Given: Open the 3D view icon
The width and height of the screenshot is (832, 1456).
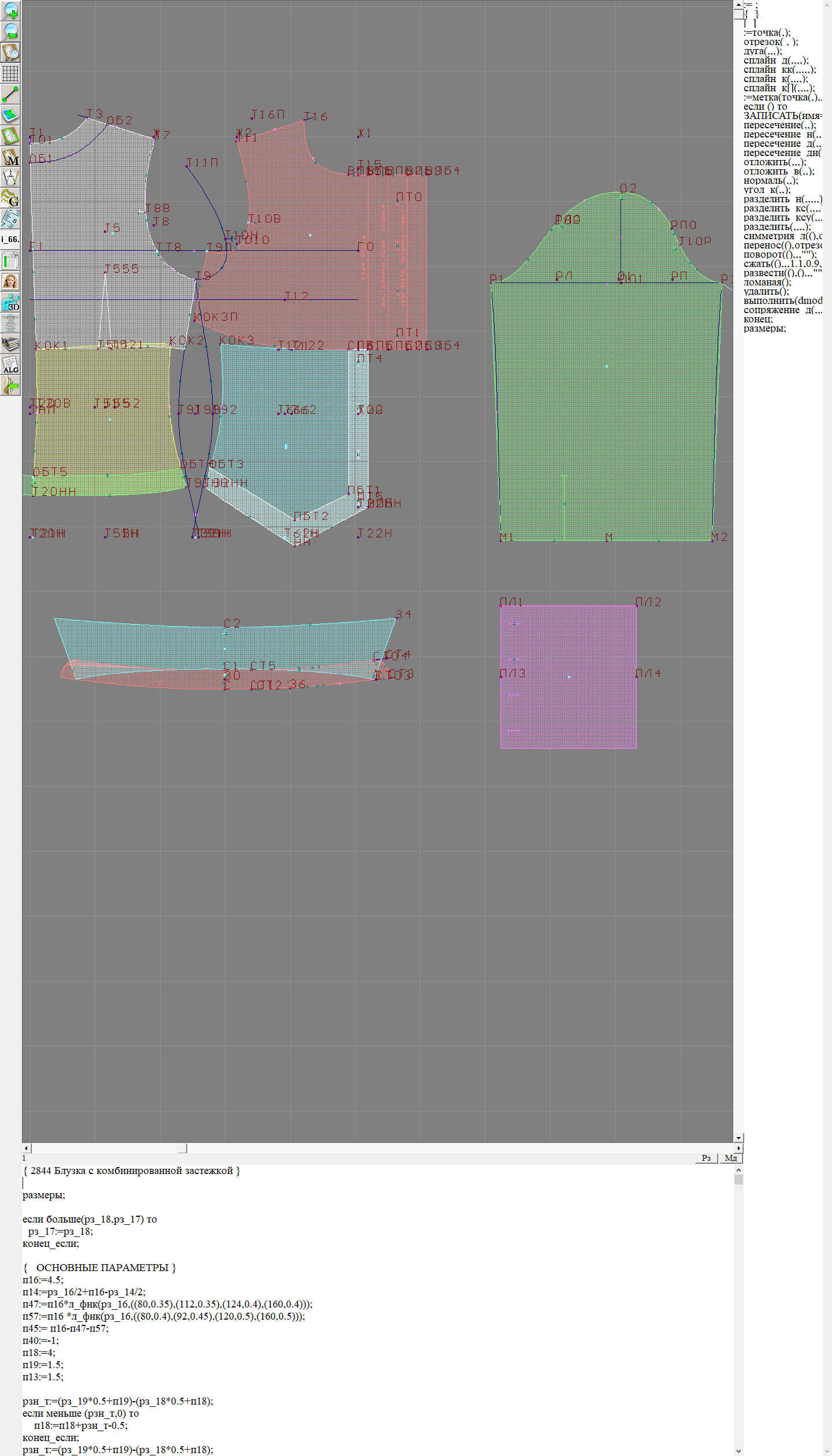Looking at the screenshot, I should pos(10,302).
